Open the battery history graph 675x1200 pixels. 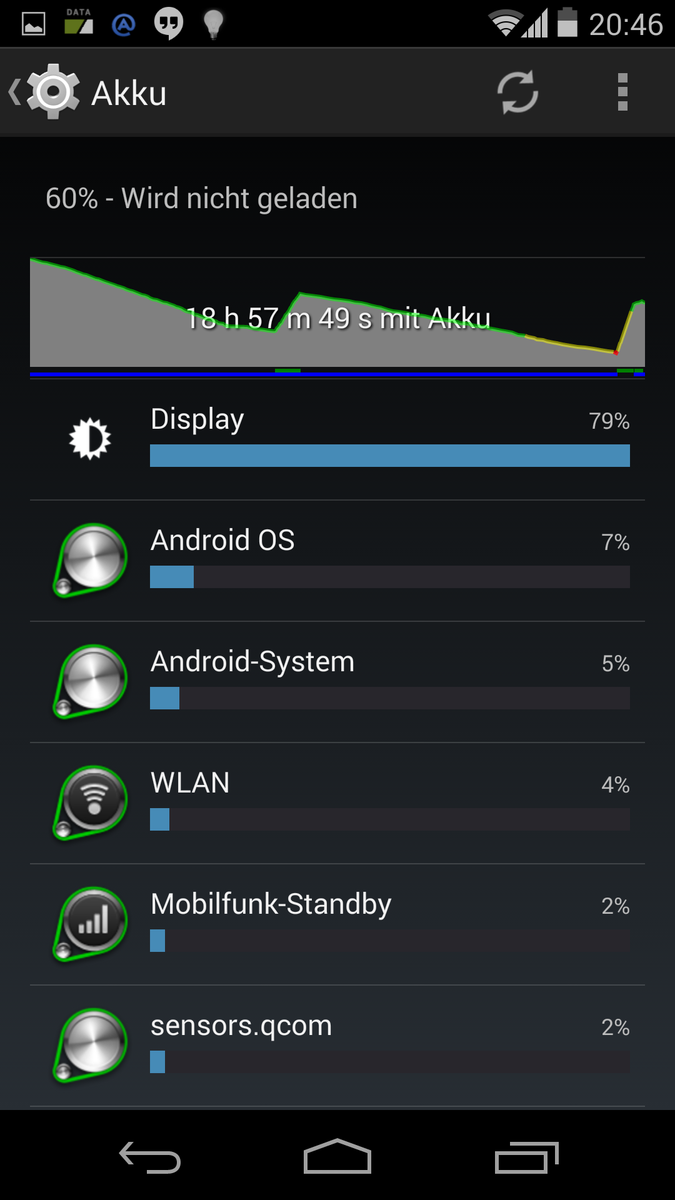337,317
